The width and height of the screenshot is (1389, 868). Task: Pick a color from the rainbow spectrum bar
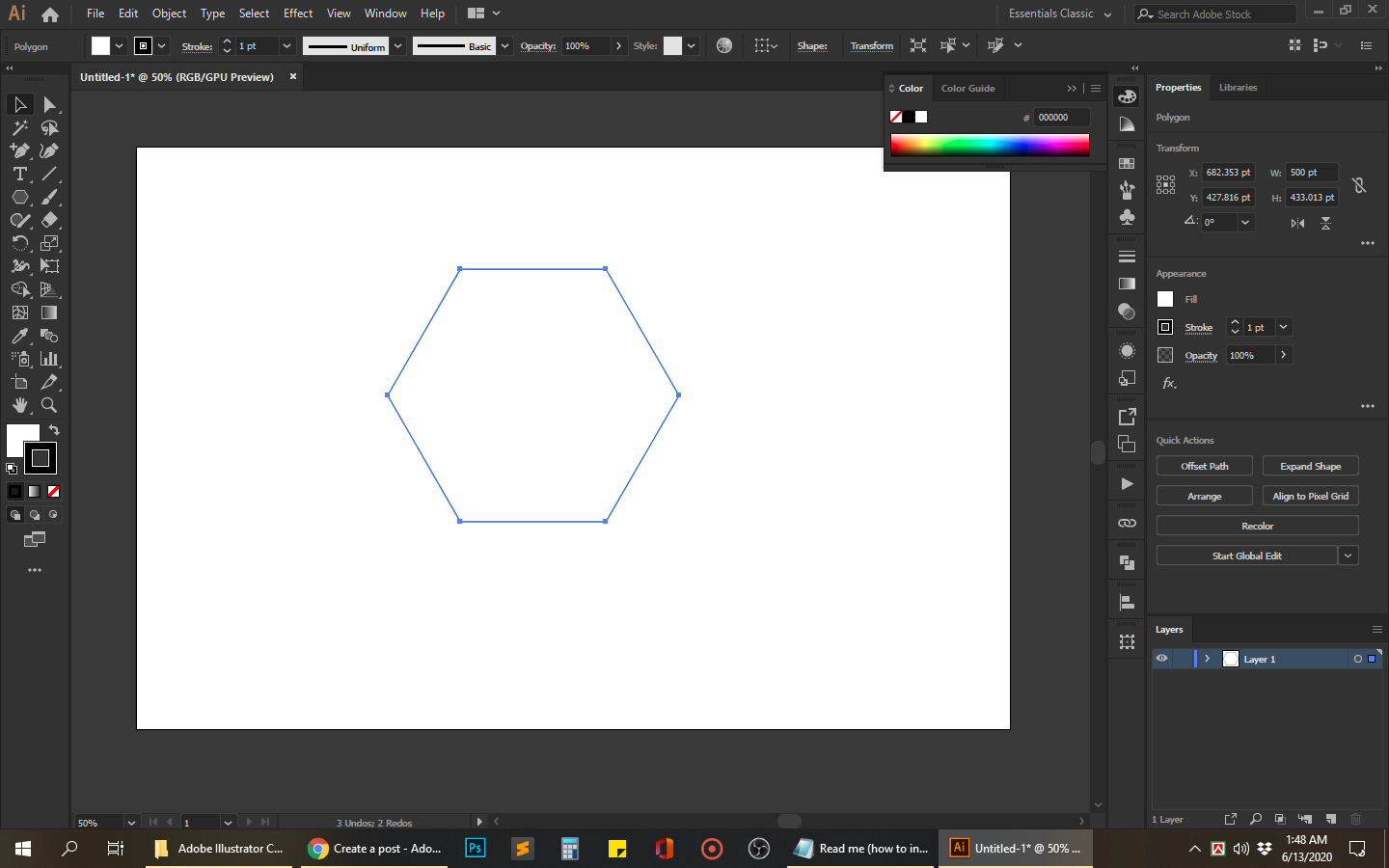click(x=989, y=147)
